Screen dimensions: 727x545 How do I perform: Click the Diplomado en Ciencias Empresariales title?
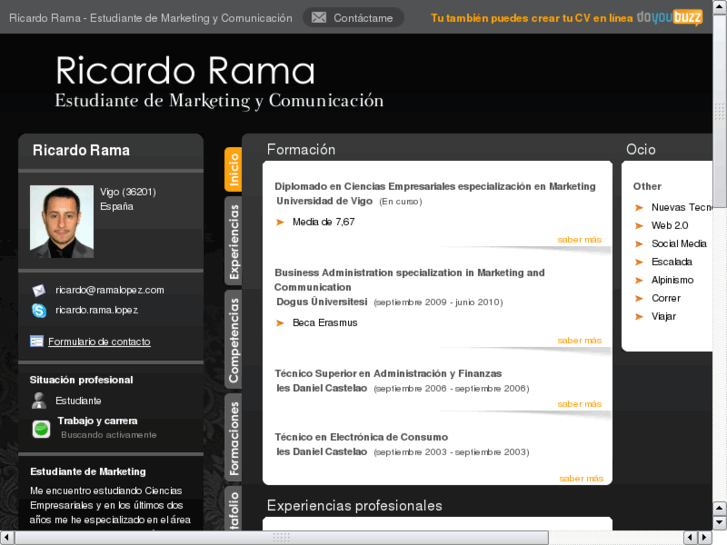pyautogui.click(x=435, y=186)
